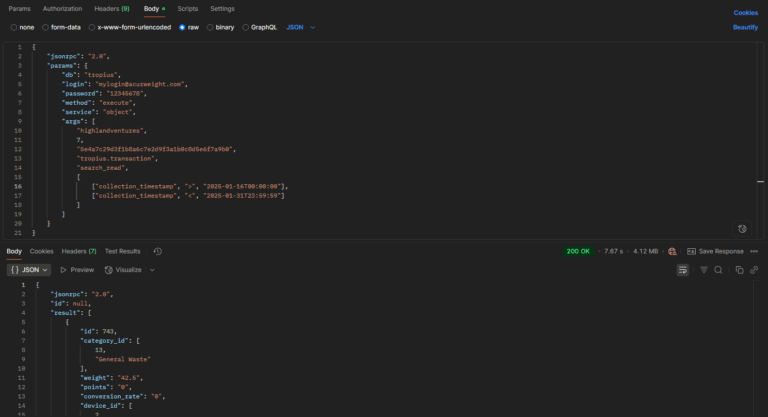The height and width of the screenshot is (417, 768).
Task: Click the "device_id" key in response
Action: pos(100,406)
